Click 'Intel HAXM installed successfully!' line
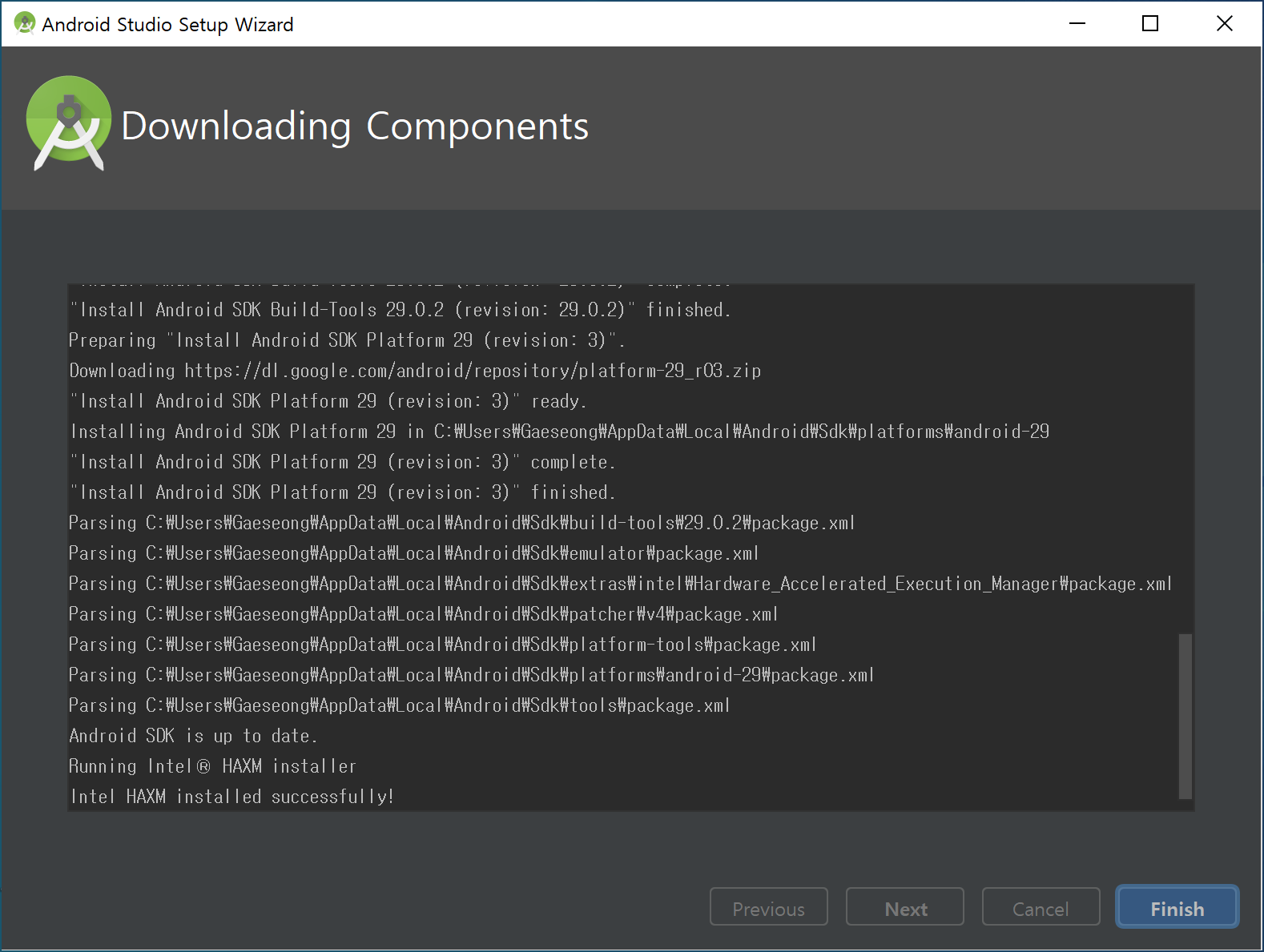The height and width of the screenshot is (952, 1264). coord(232,797)
